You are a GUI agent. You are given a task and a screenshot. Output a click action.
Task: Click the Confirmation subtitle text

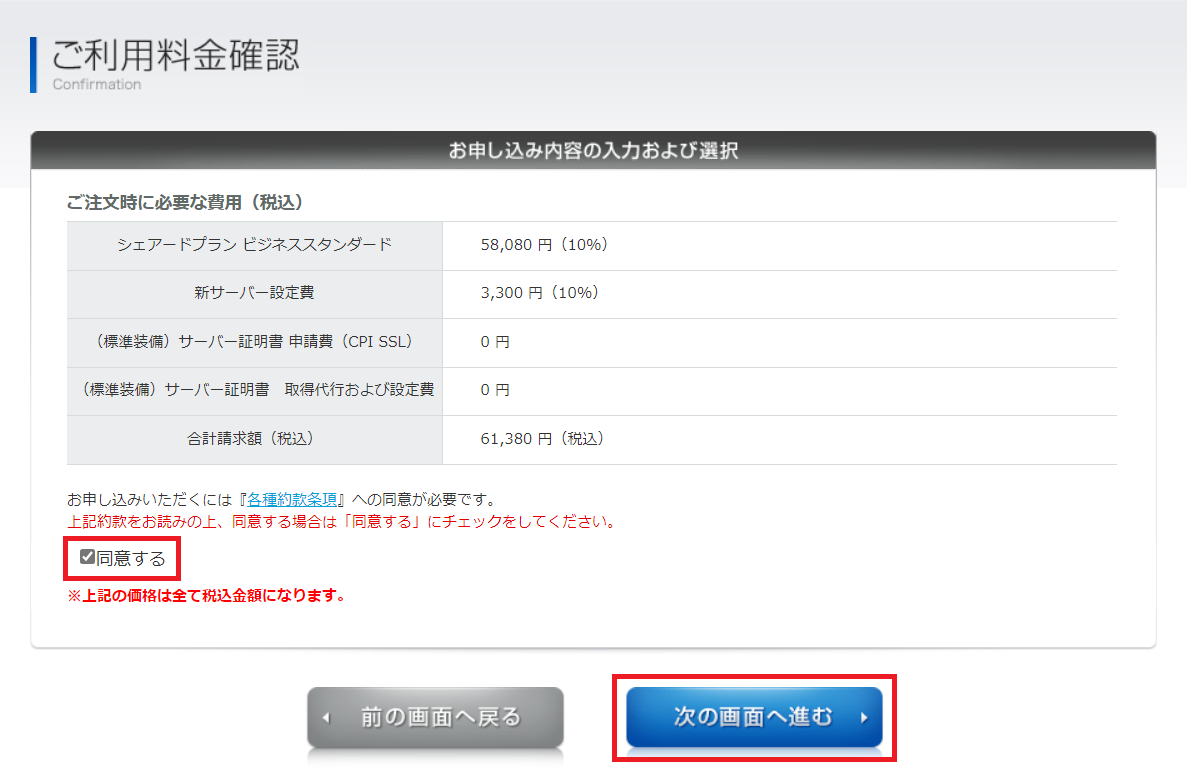click(97, 85)
